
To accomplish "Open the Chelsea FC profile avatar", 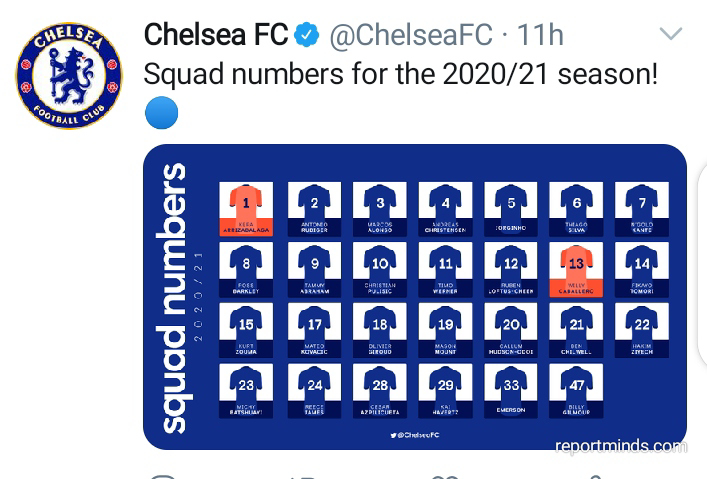I will pos(69,76).
